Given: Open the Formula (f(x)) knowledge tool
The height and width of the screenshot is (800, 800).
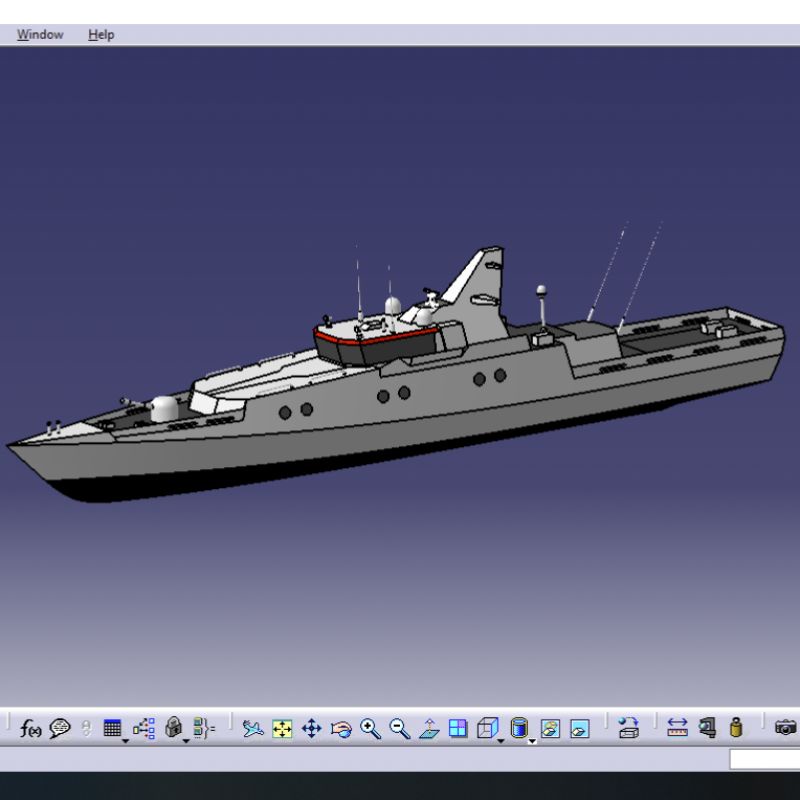Looking at the screenshot, I should (x=28, y=728).
